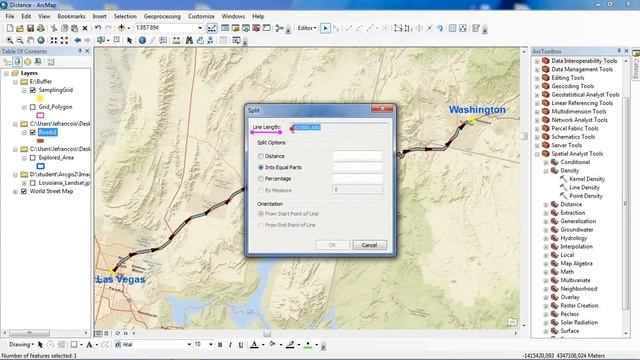The height and width of the screenshot is (360, 640).
Task: Click the Split tool icon
Action: (x=429, y=28)
